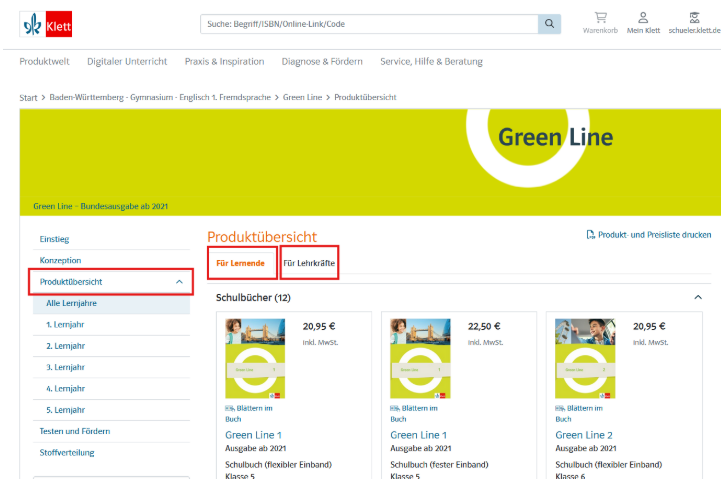Click the Produktübersicht orange page heading
721x492 pixels.
[x=262, y=237]
